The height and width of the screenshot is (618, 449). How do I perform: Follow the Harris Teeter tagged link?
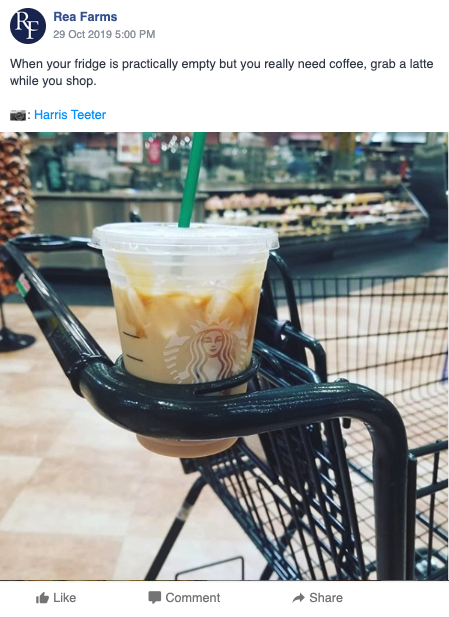click(70, 115)
